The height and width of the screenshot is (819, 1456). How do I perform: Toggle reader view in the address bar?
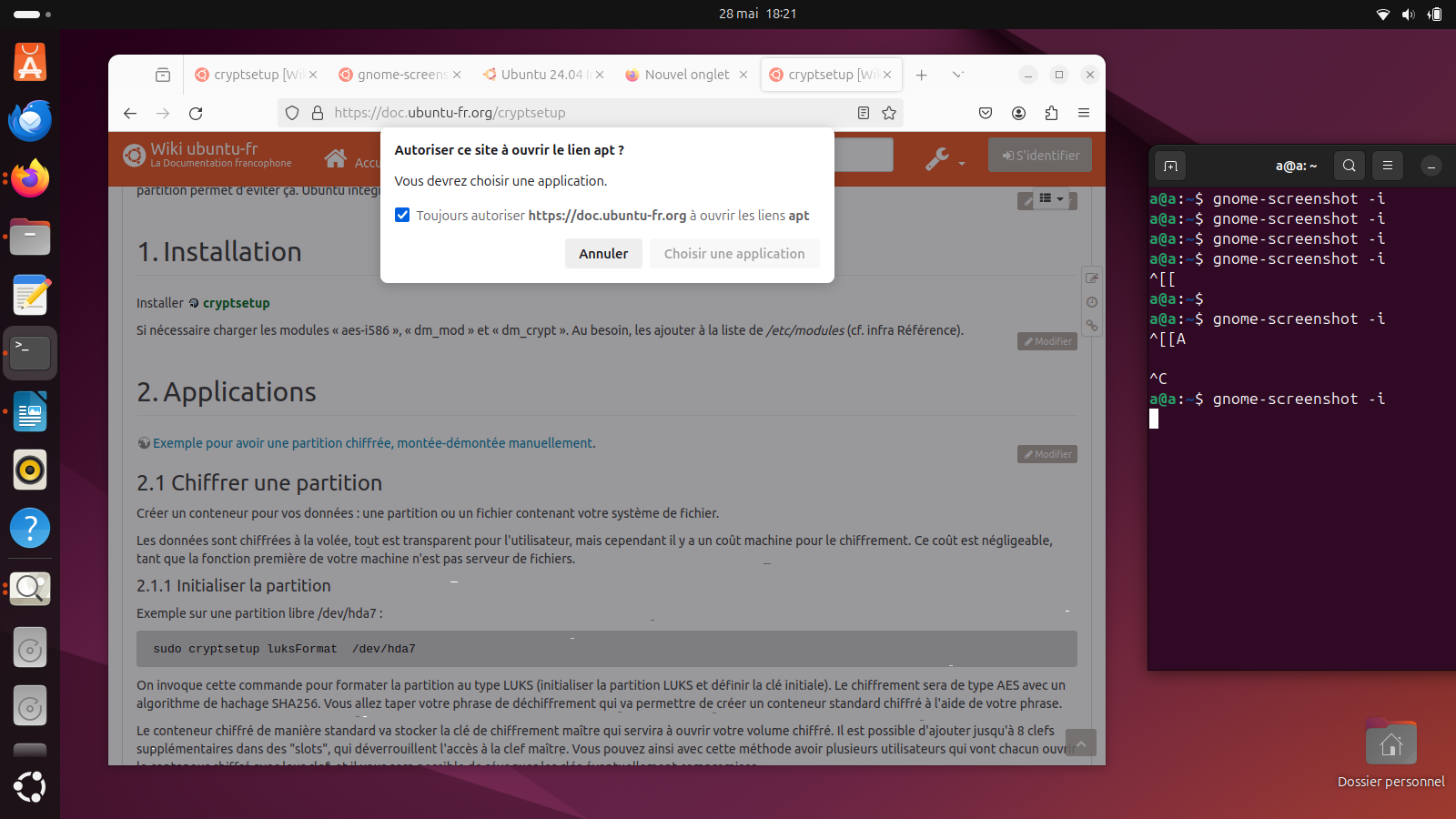pos(864,113)
